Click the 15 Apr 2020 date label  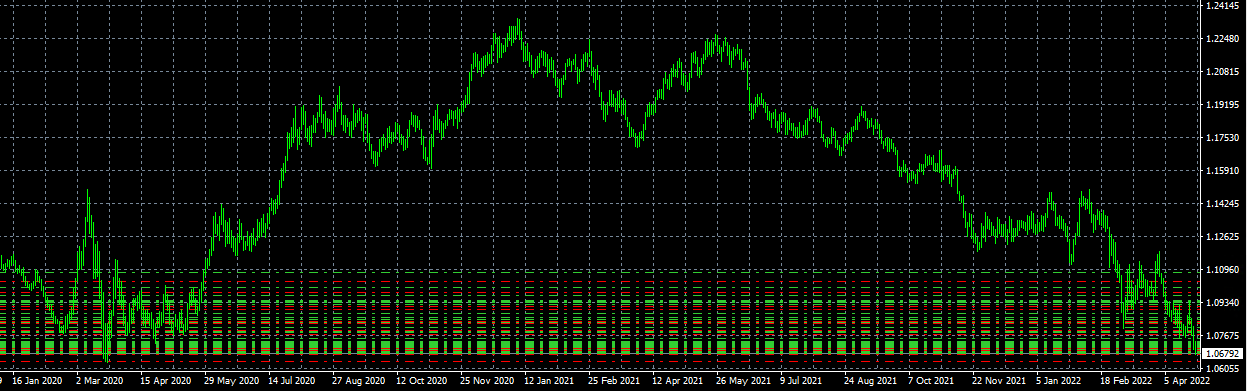(x=165, y=381)
